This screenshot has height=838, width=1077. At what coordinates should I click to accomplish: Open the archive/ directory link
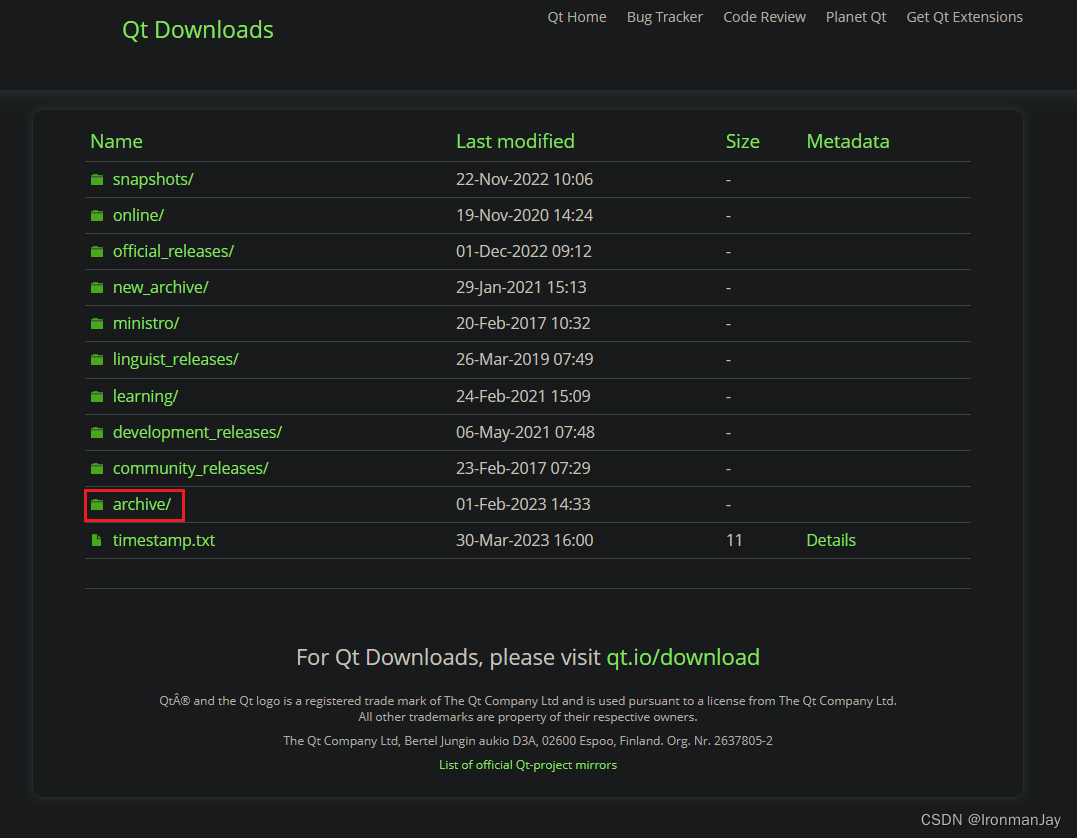[x=141, y=504]
